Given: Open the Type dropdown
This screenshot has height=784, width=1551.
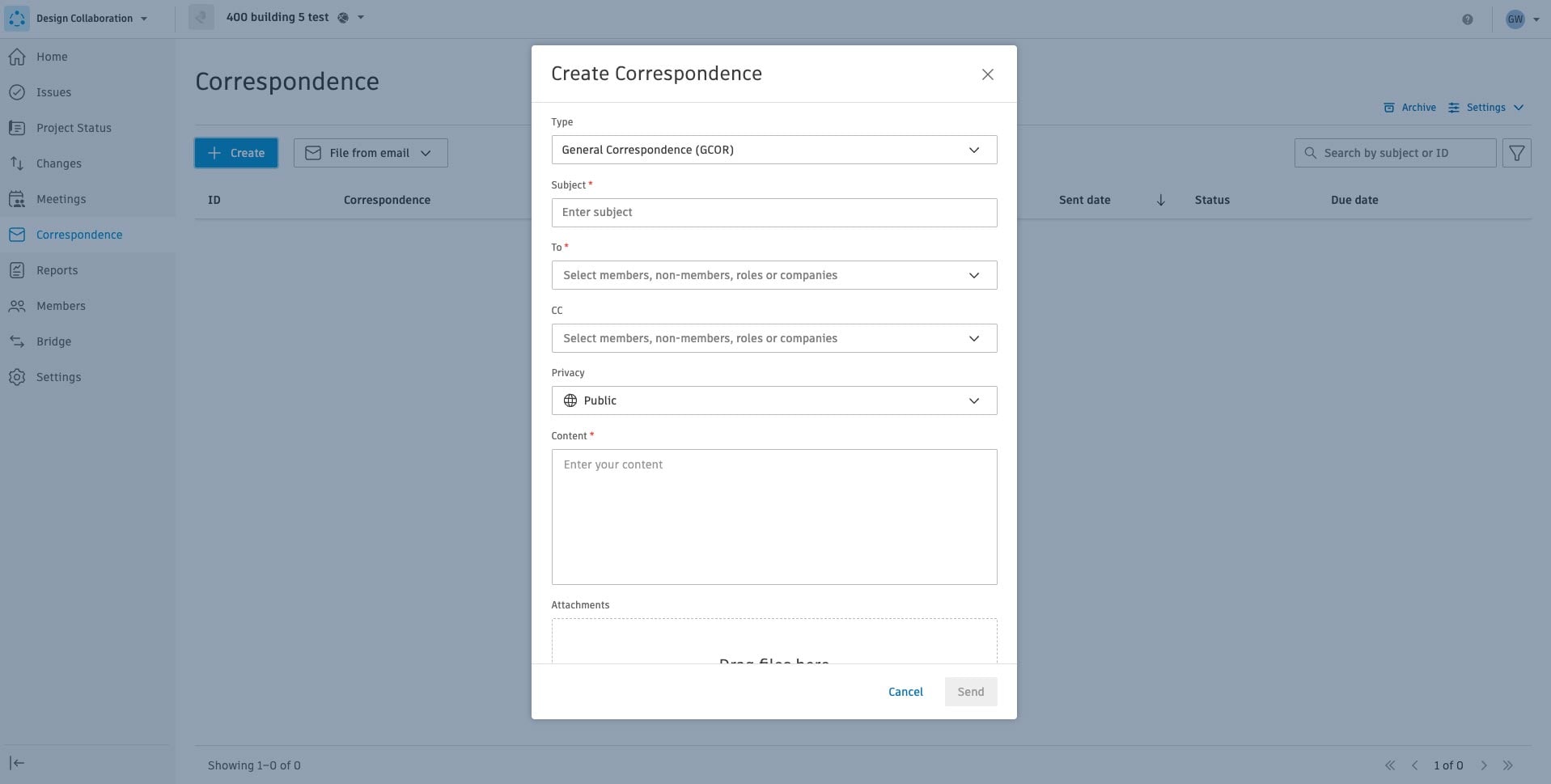Looking at the screenshot, I should point(773,150).
